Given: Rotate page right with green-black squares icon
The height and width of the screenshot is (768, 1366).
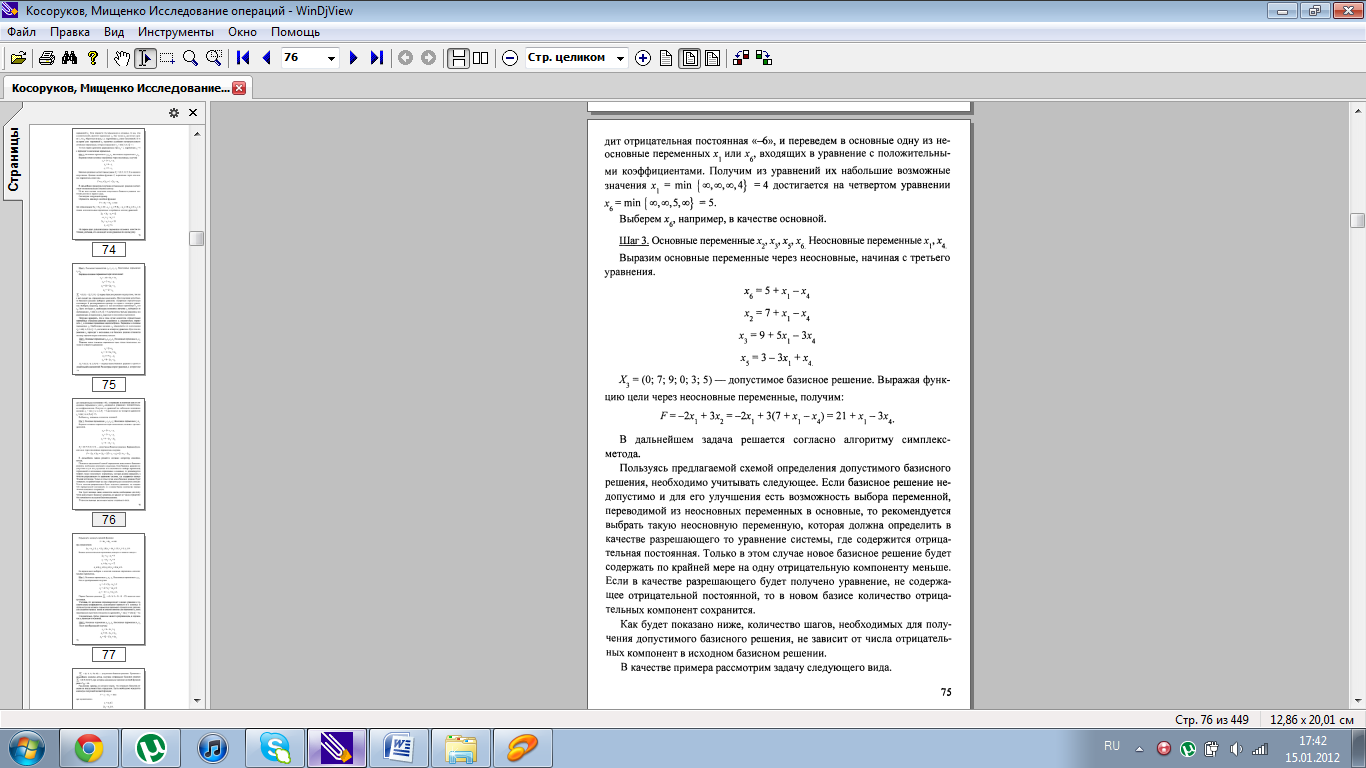Looking at the screenshot, I should [x=764, y=58].
